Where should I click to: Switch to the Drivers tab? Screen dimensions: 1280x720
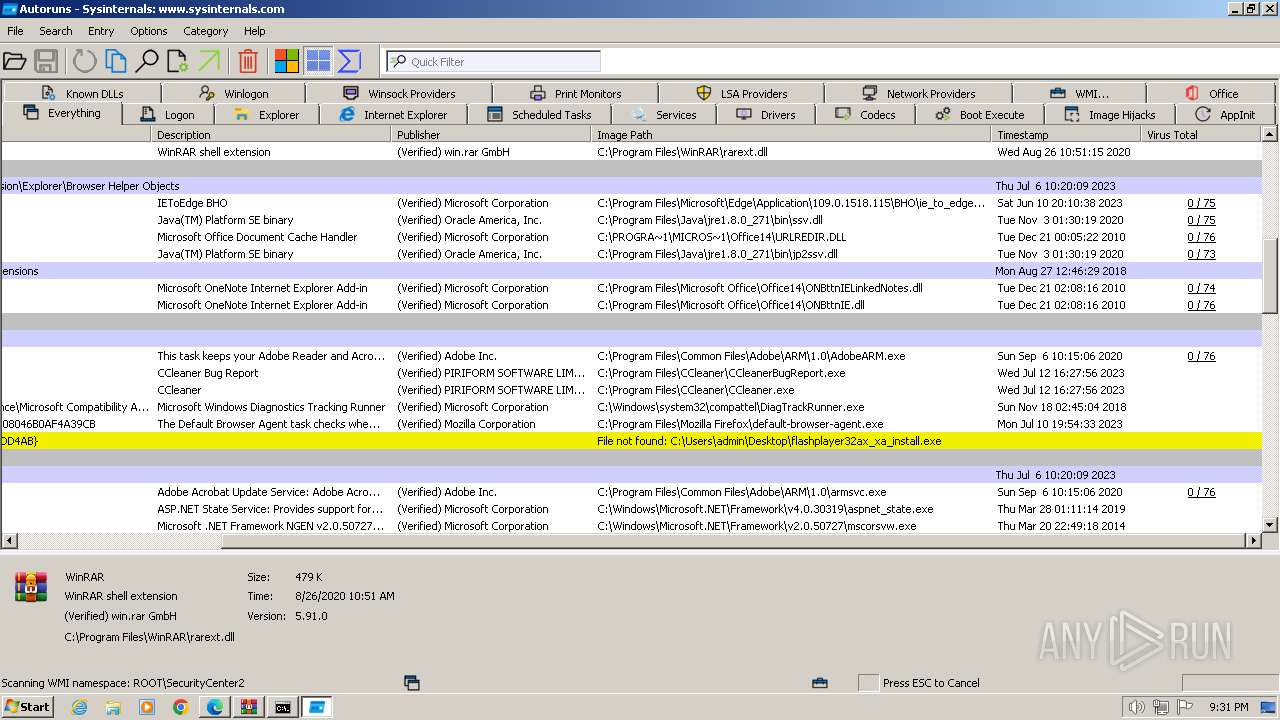click(766, 114)
